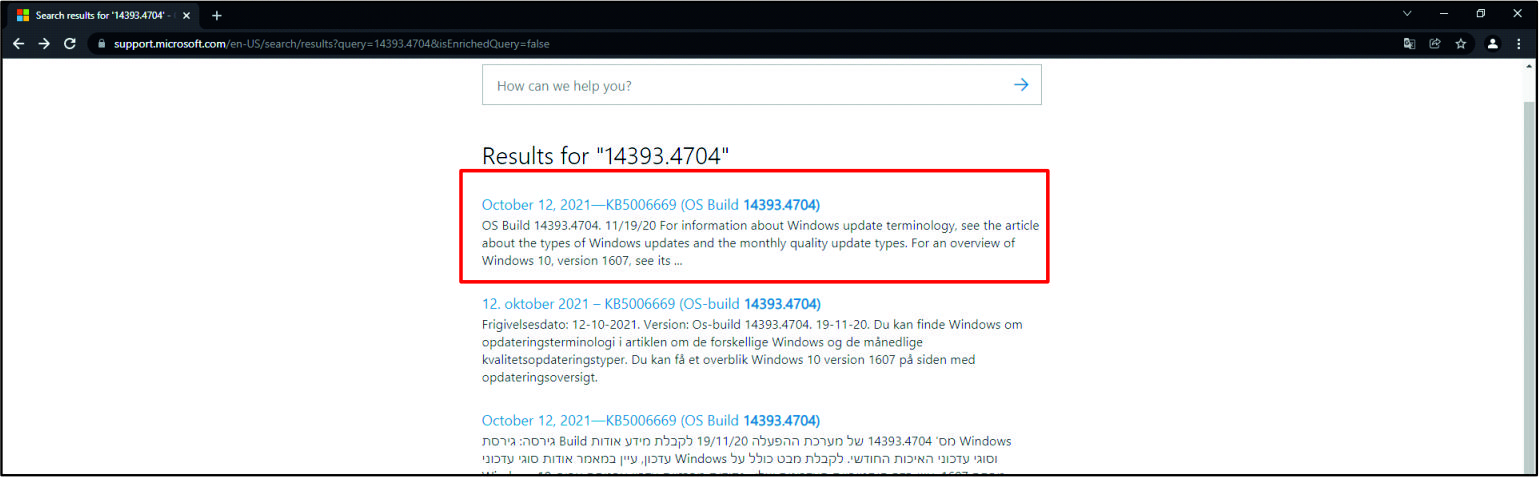Go back to the previous page
This screenshot has width=1539, height=477.
pyautogui.click(x=18, y=44)
